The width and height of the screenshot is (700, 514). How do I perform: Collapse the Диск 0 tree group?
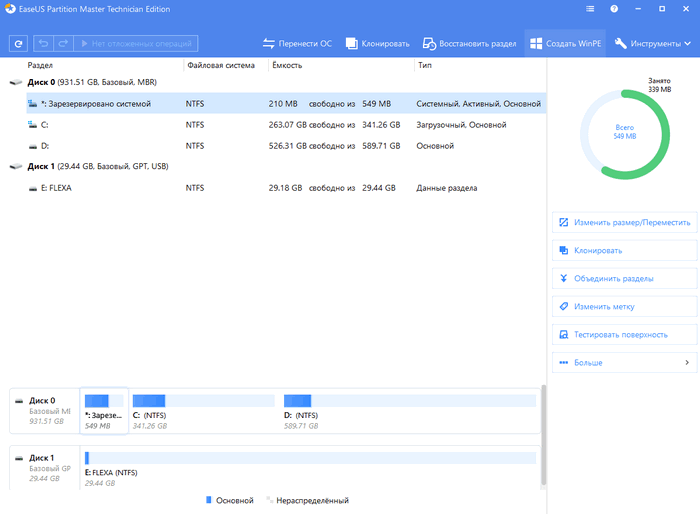tap(15, 83)
